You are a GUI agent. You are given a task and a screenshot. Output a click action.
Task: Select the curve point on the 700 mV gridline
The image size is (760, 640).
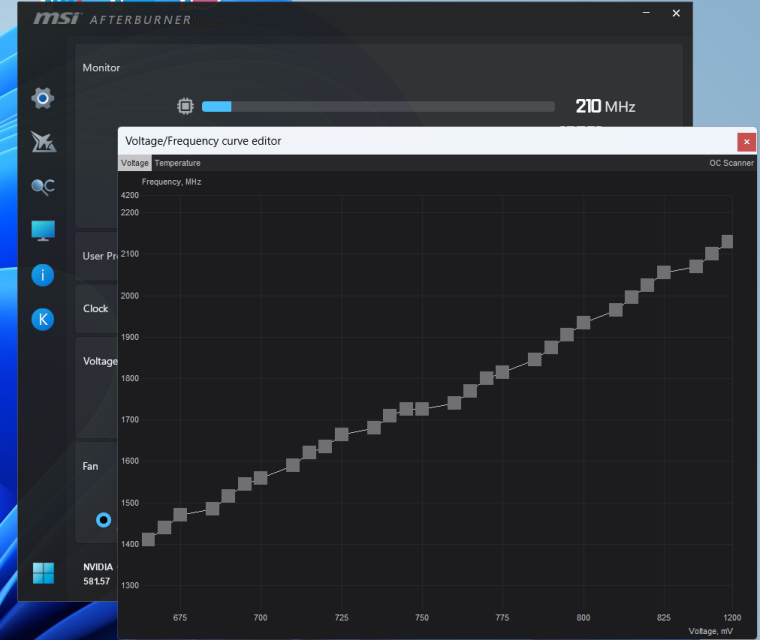coord(261,478)
